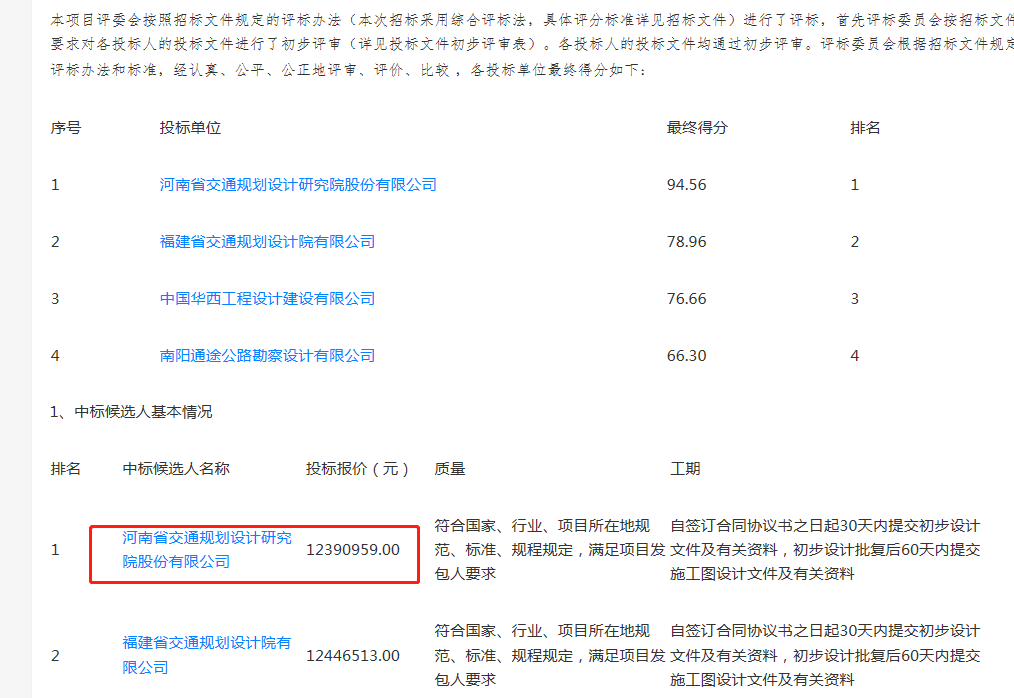
Task: Open 福建省交通规划设计院有限公司 link in candidate table
Action: [207, 655]
